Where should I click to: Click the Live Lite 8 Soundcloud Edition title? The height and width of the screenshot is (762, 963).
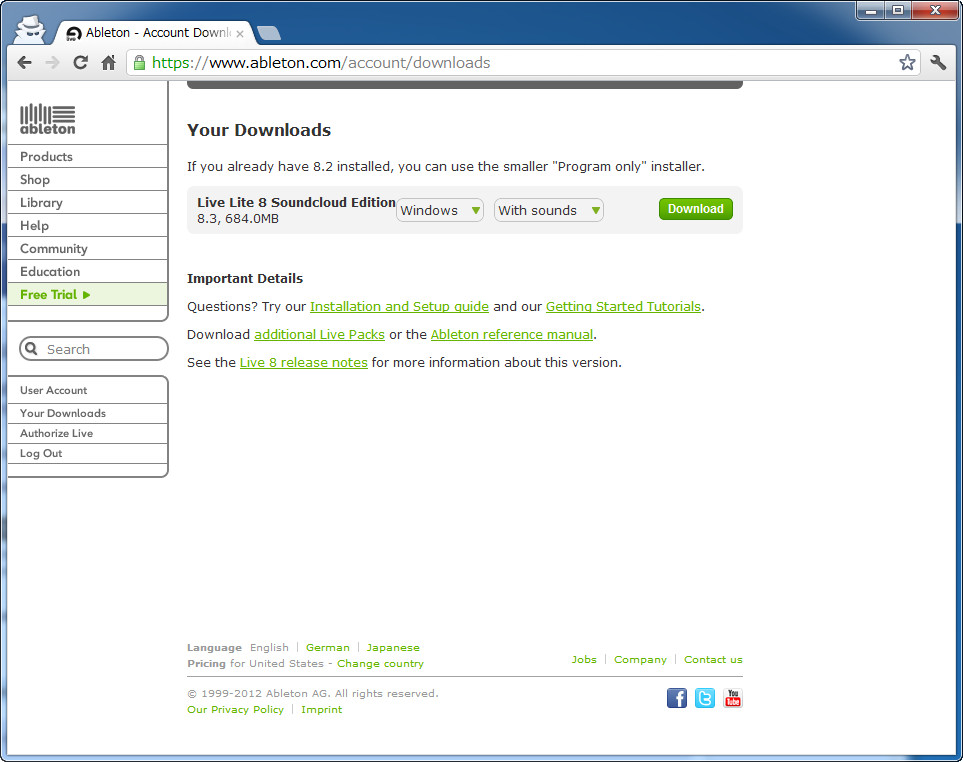[x=296, y=203]
